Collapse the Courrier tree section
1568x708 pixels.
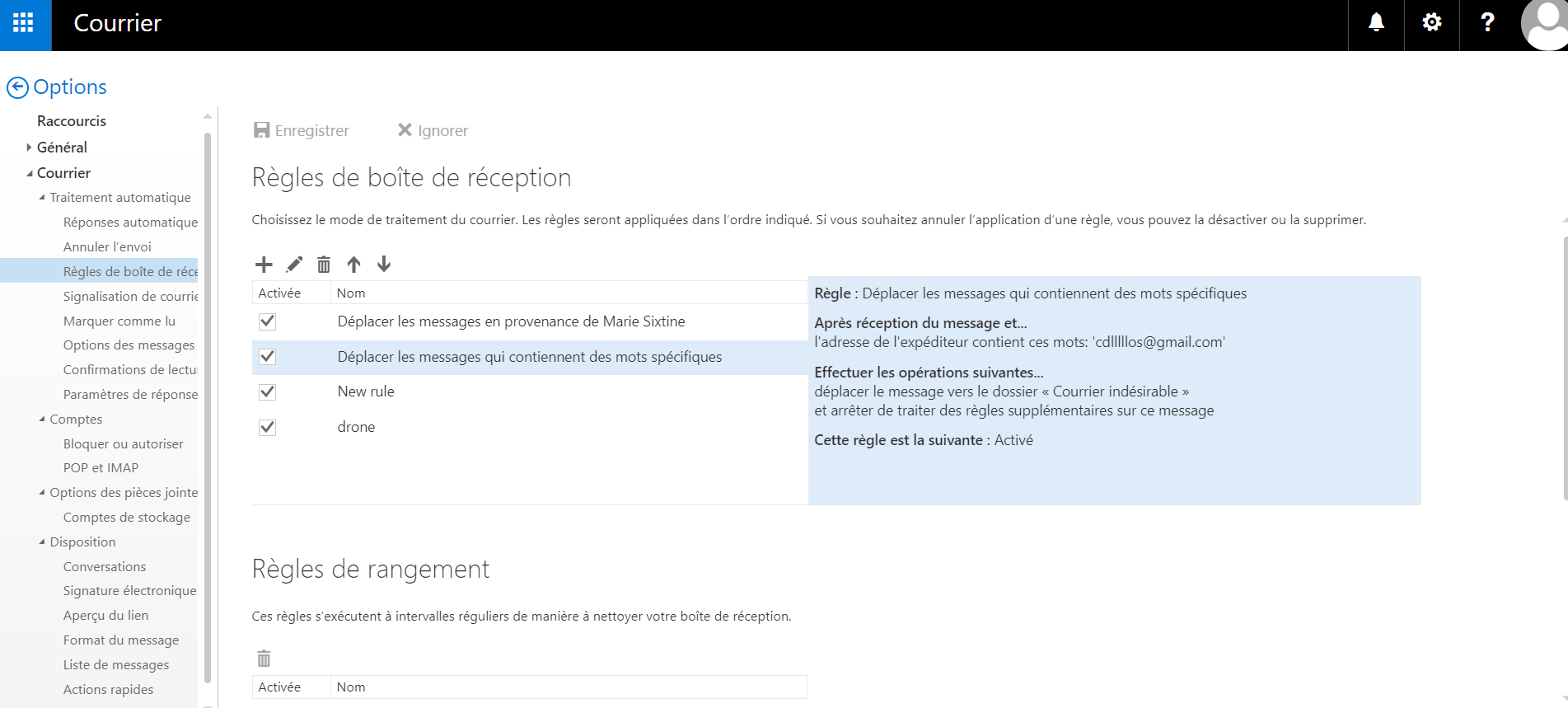click(x=30, y=173)
